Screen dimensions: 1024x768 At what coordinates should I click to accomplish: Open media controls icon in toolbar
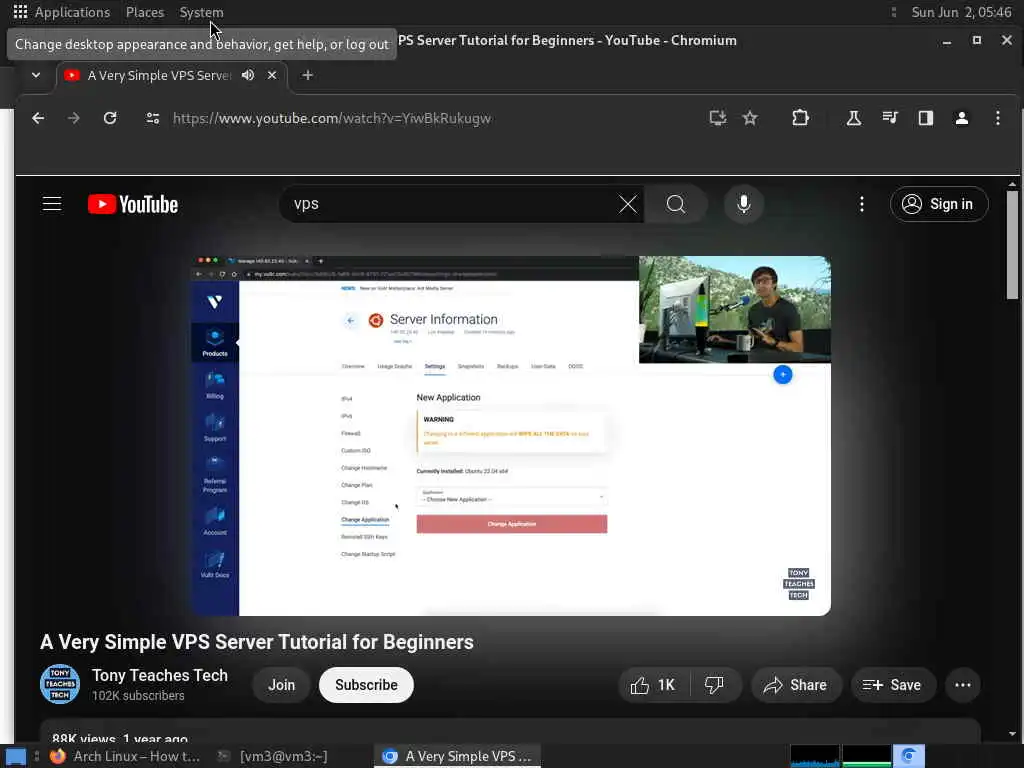click(889, 118)
